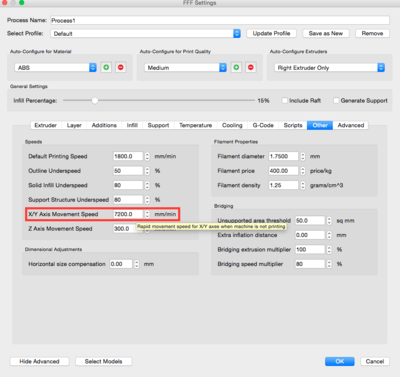The width and height of the screenshot is (400, 377).
Task: Click the Bridging extrusion multiplier stepper
Action: [x=329, y=250]
